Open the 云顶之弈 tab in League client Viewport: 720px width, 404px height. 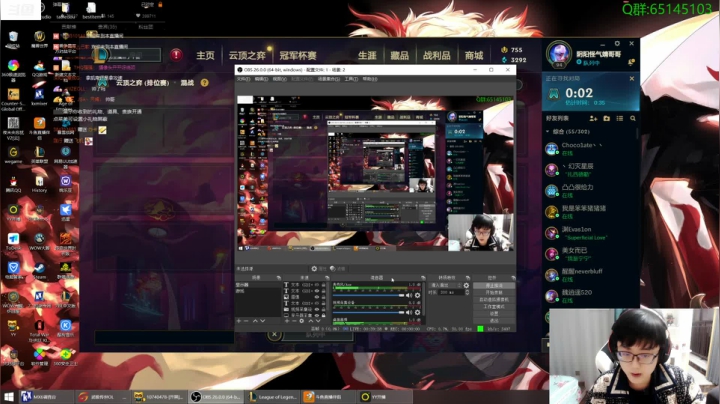(x=247, y=56)
